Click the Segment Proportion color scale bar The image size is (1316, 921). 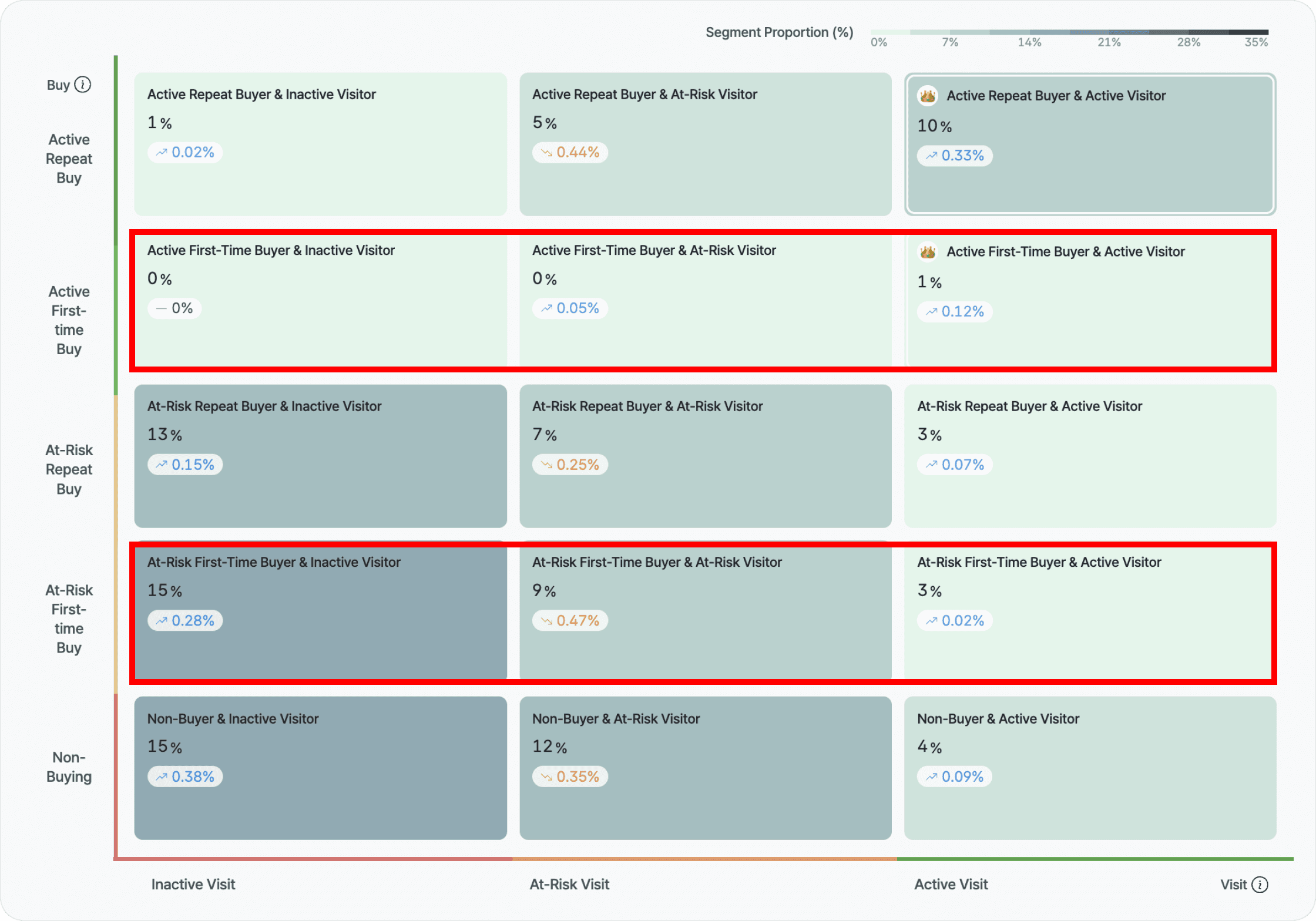click(x=1069, y=32)
